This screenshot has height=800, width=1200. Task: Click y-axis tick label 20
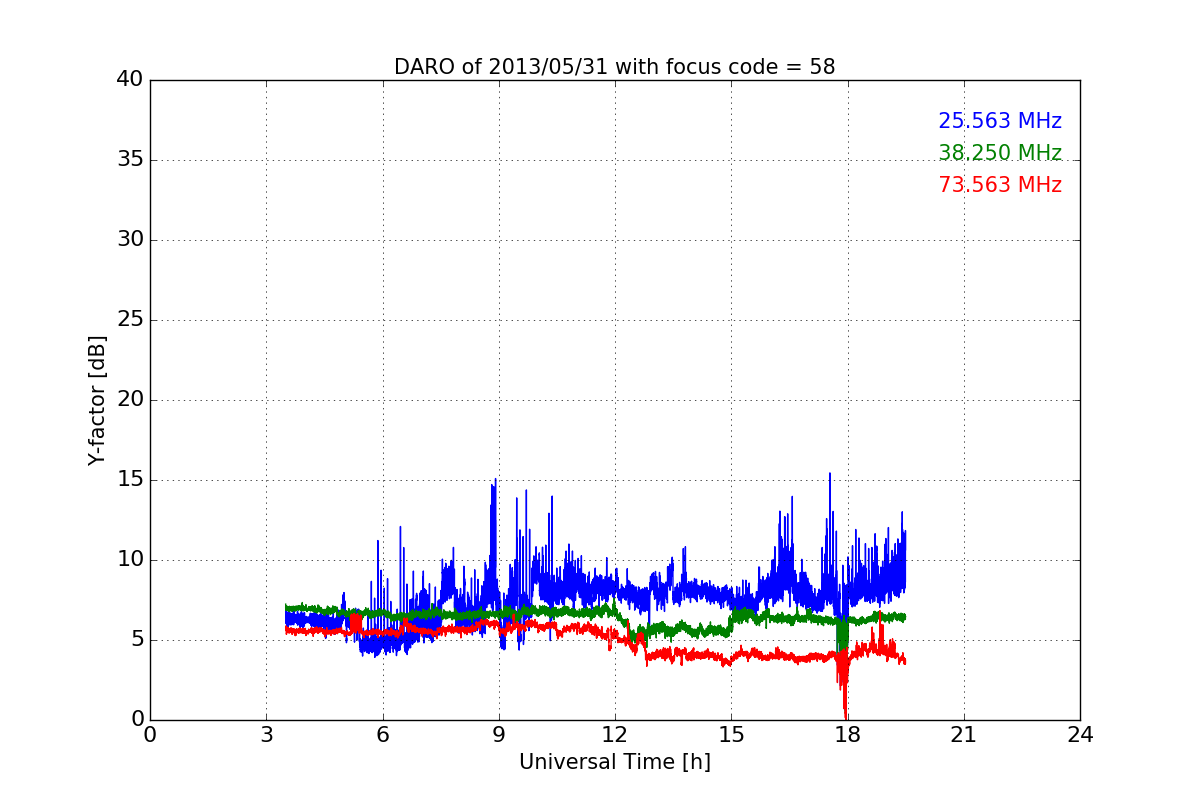(x=130, y=400)
